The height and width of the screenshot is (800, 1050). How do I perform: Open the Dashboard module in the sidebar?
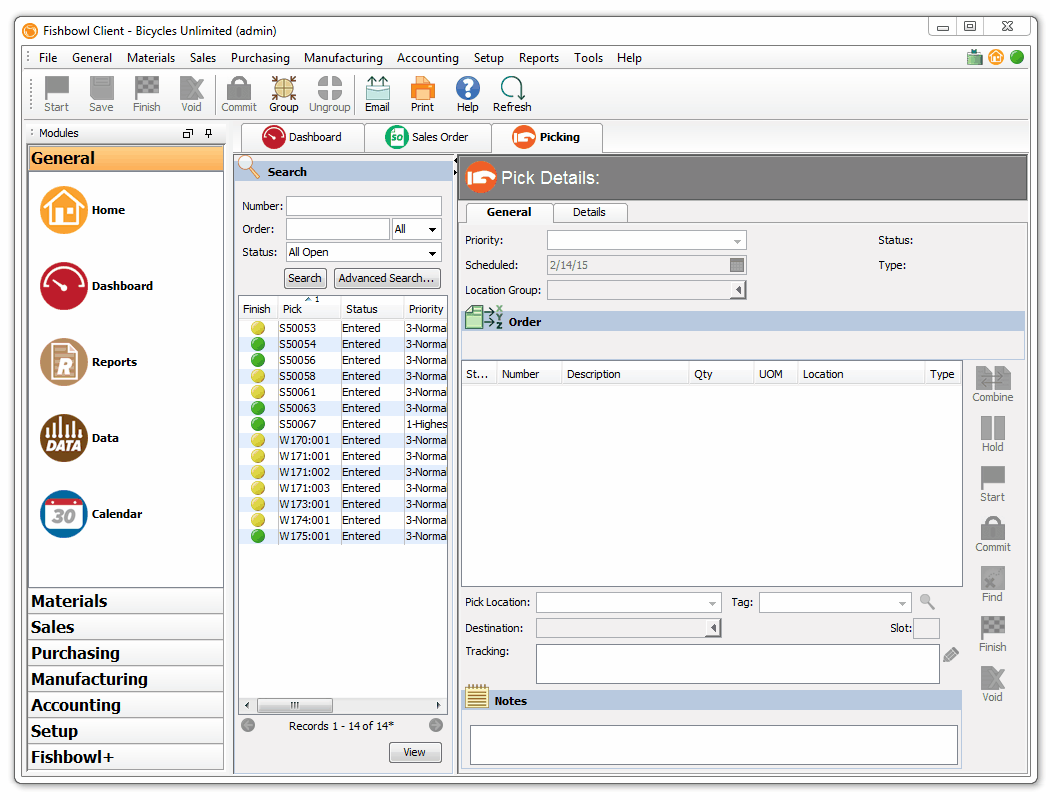[x=64, y=286]
